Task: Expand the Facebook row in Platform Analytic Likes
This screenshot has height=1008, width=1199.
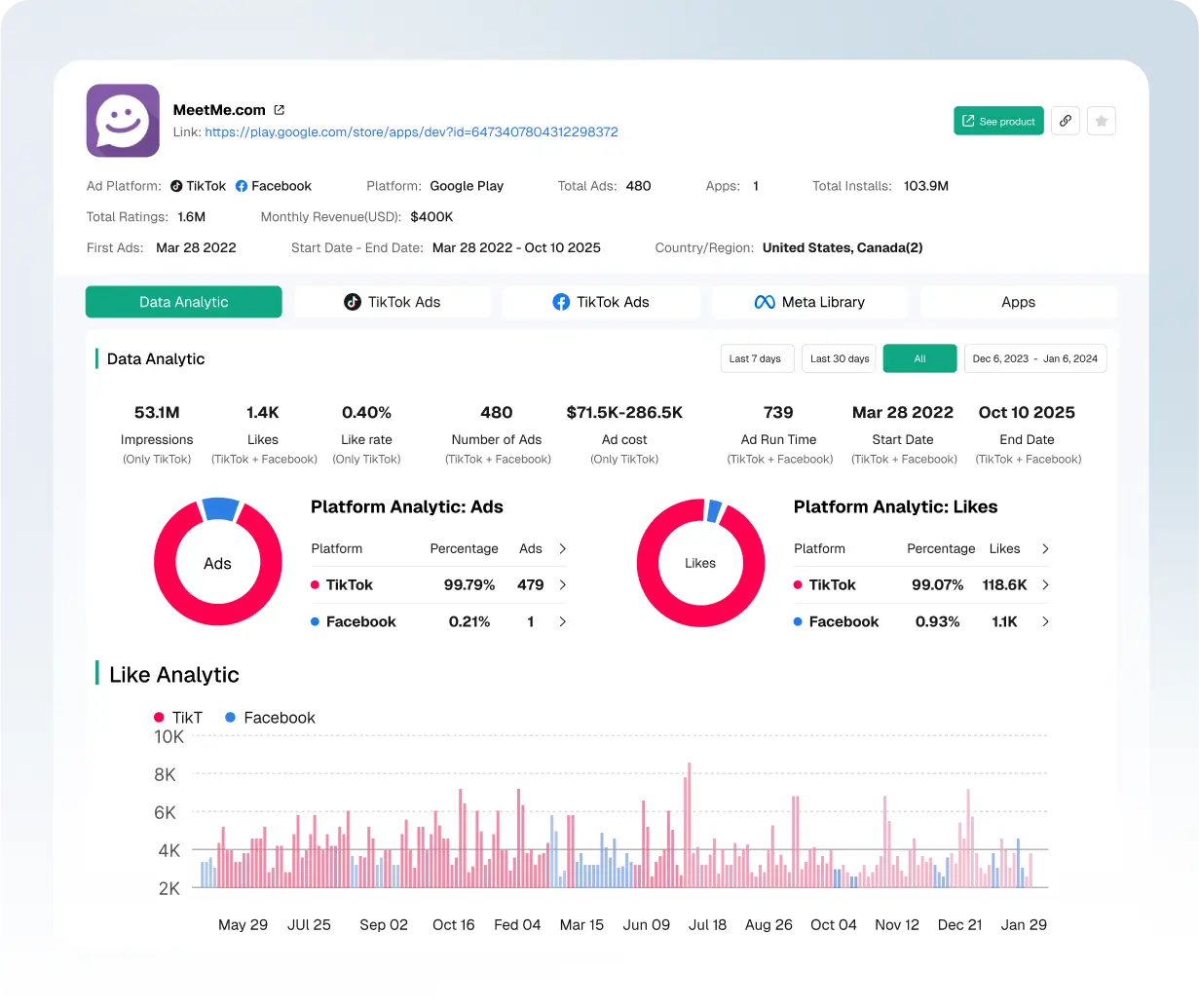Action: click(x=1045, y=621)
